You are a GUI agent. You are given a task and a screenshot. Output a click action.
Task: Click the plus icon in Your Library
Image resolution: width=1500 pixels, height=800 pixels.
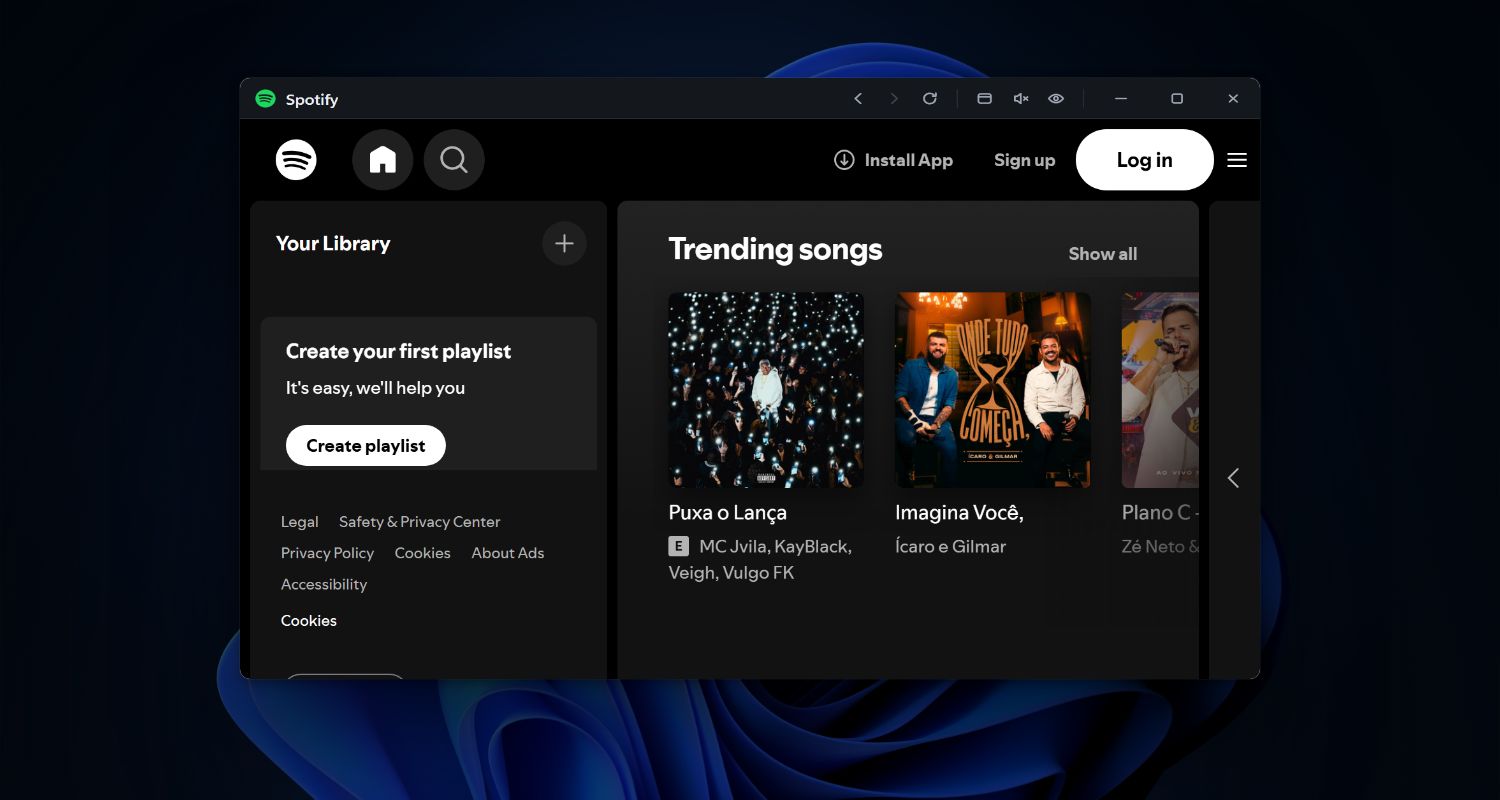564,244
